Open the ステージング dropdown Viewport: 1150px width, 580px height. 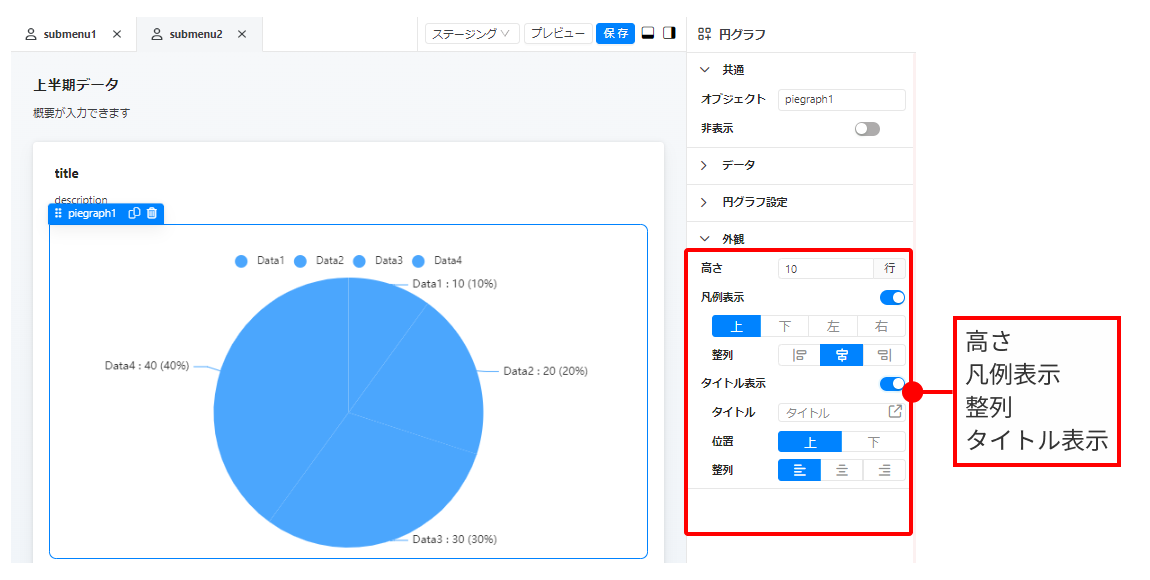[x=471, y=33]
